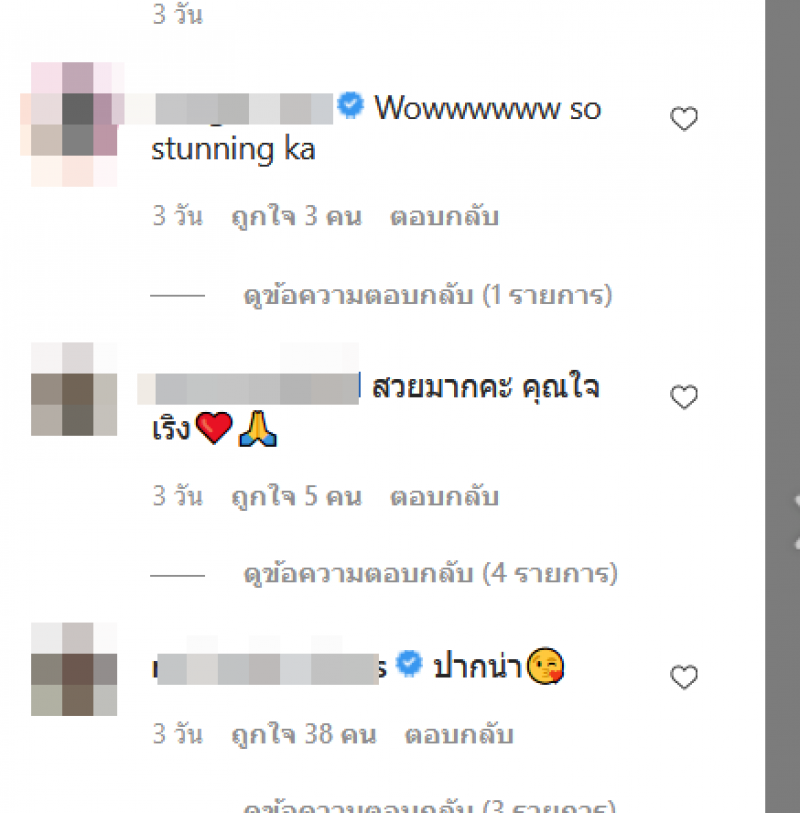Click the gray vertical scrollbar track on right
The width and height of the screenshot is (800, 813).
pos(782,406)
